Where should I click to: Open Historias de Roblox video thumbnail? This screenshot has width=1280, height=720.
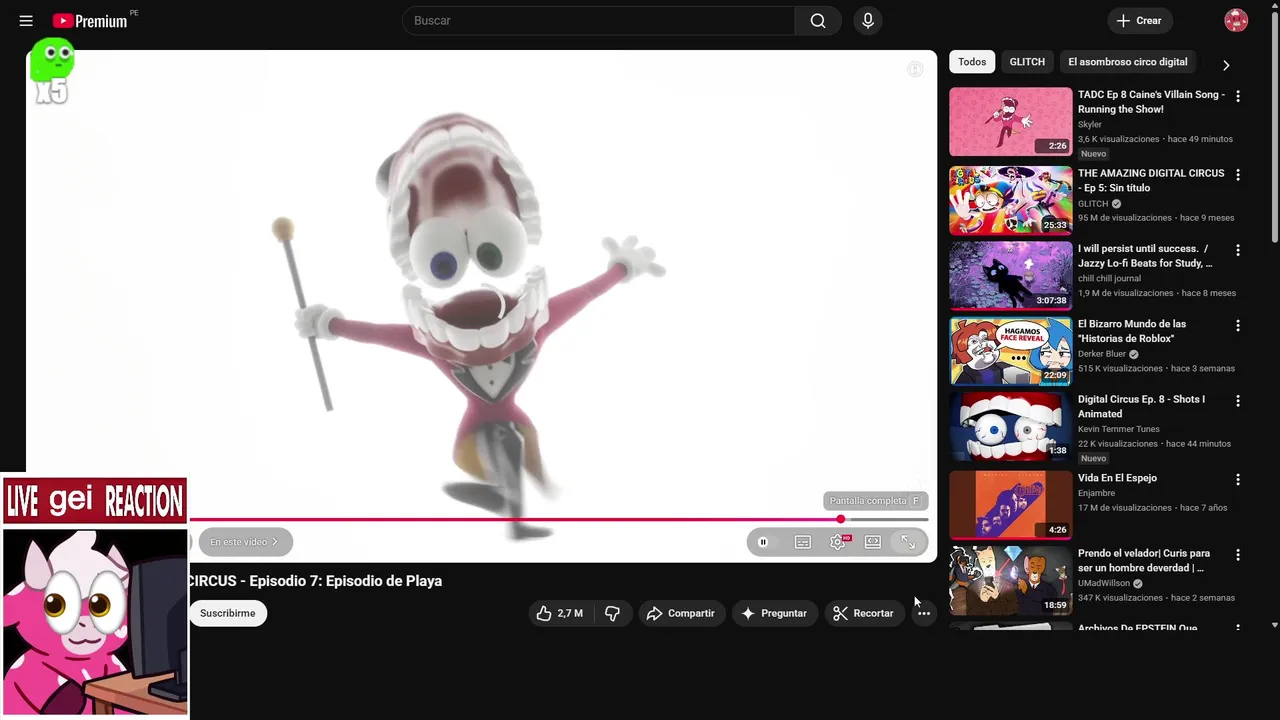(1010, 351)
